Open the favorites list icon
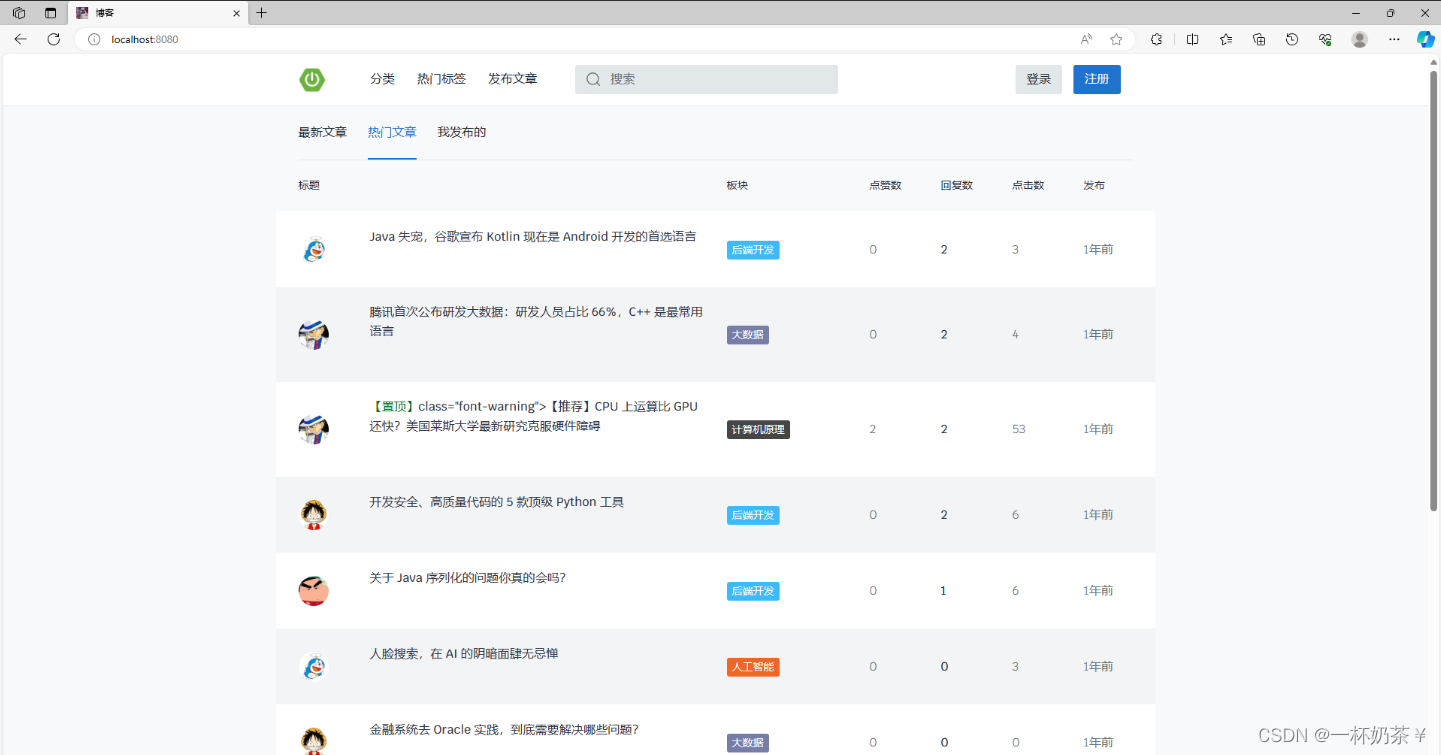Screen dimensions: 1441x755 [1226, 39]
